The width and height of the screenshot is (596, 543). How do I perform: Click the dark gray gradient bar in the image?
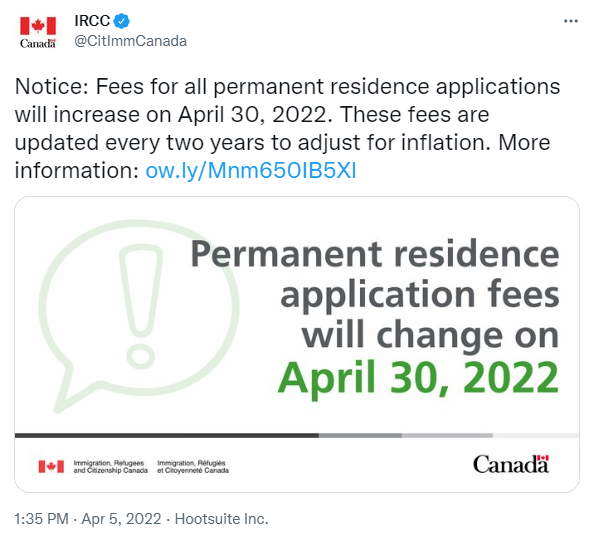(x=167, y=435)
